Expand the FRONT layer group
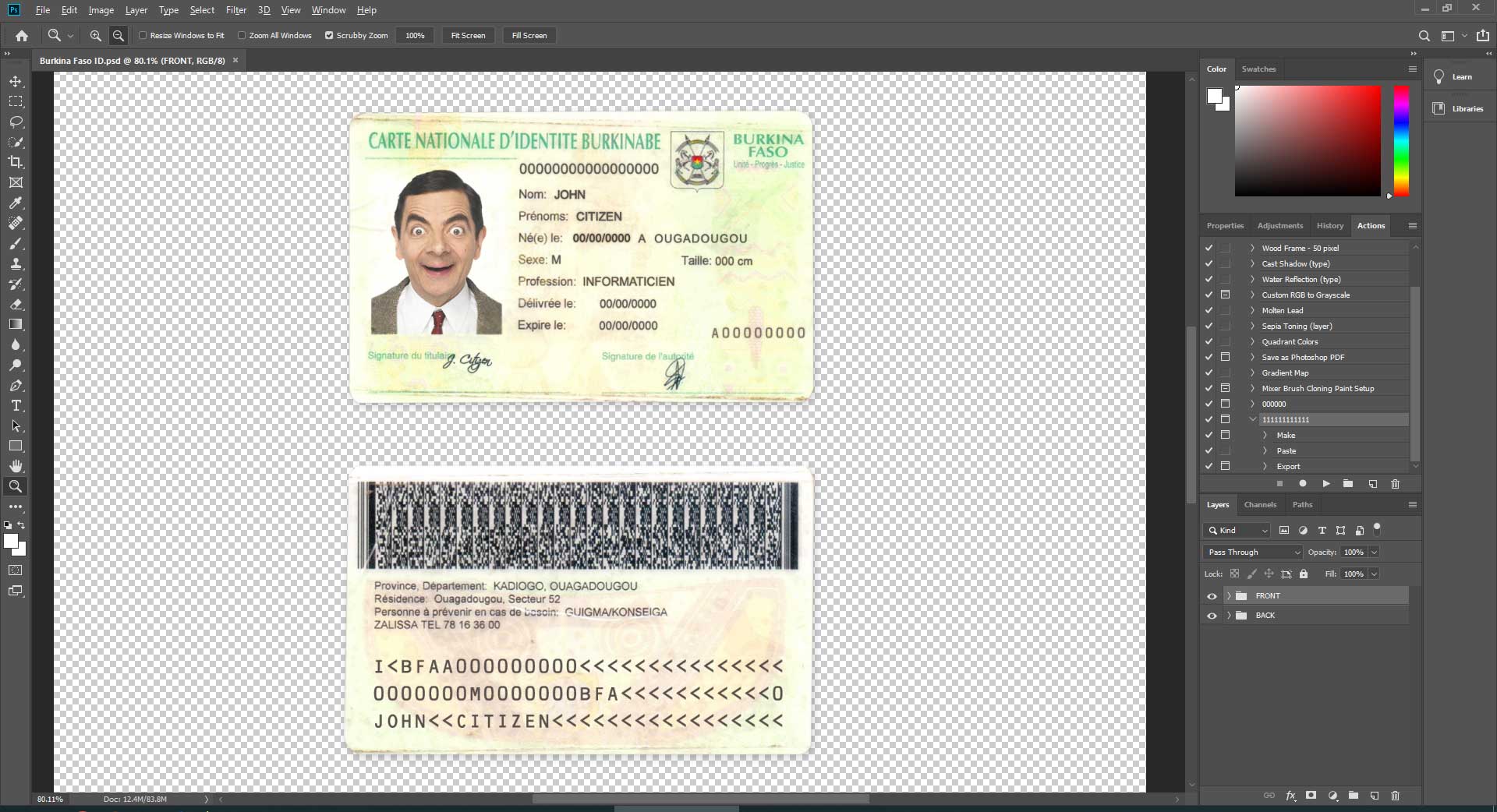Viewport: 1497px width, 812px height. (x=1229, y=596)
